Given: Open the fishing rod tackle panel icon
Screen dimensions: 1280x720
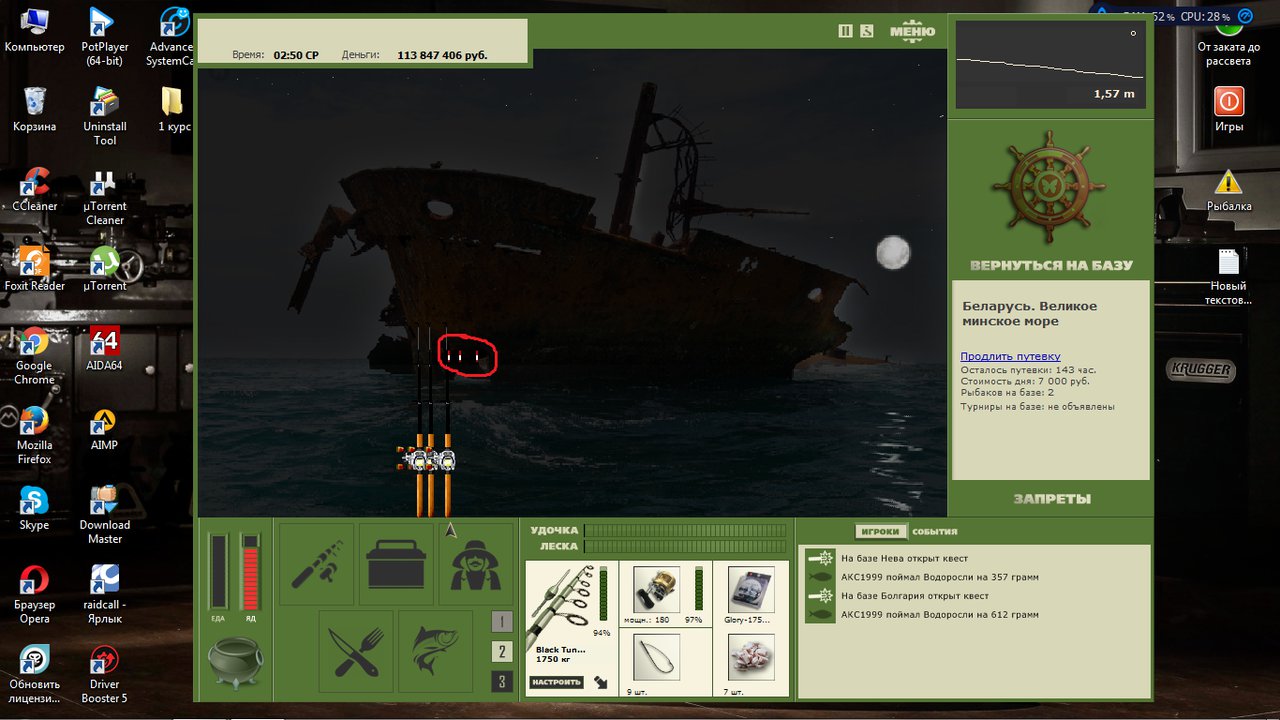Looking at the screenshot, I should coord(316,564).
